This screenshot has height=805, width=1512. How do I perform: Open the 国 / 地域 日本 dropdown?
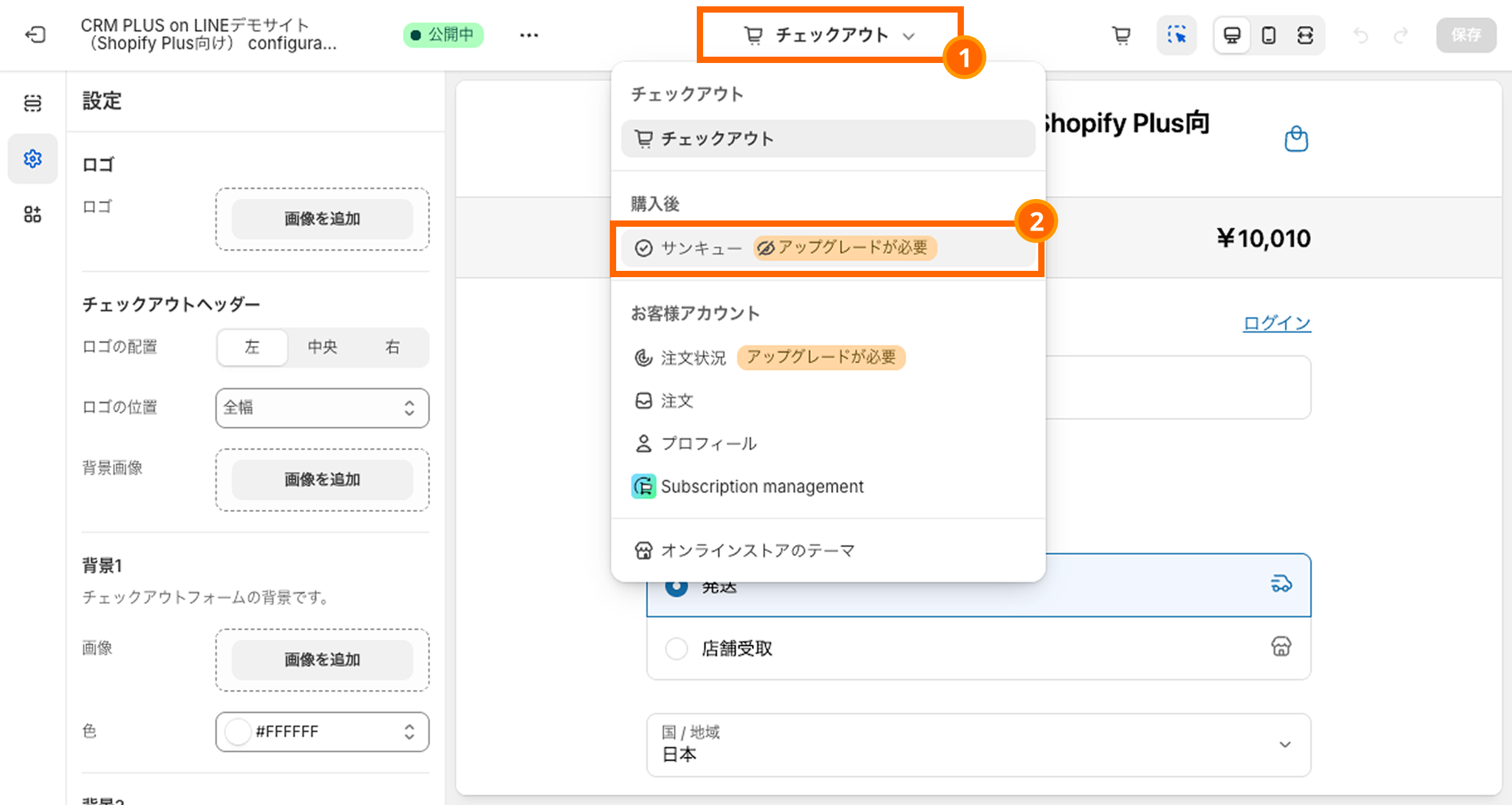(978, 745)
